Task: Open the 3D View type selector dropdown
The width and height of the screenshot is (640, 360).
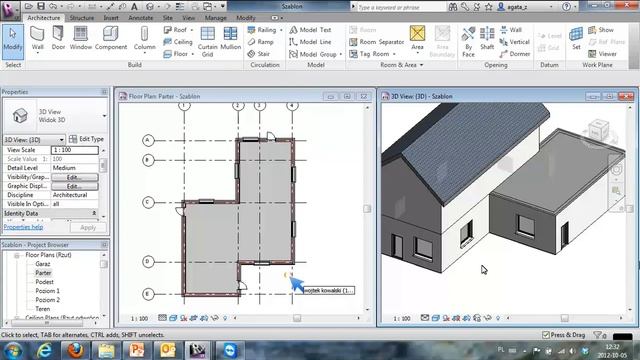Action: click(104, 116)
